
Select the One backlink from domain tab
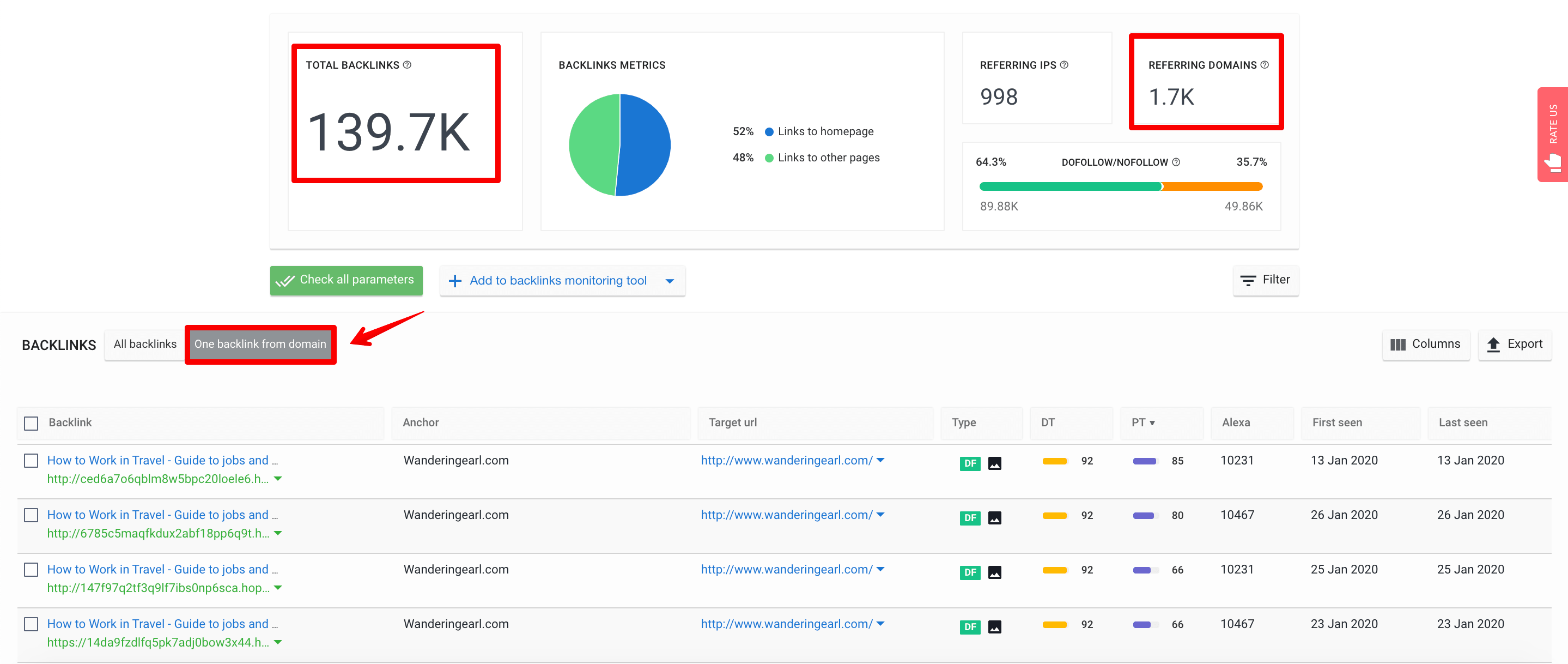tap(260, 344)
